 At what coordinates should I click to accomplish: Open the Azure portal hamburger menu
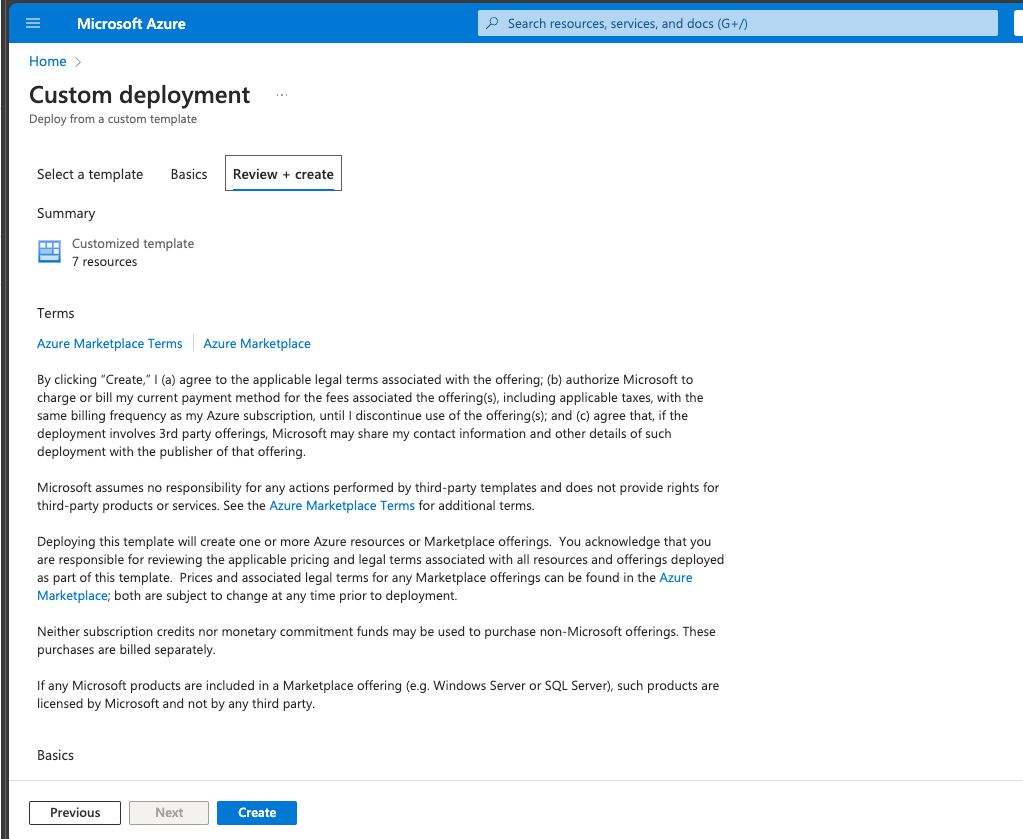[x=33, y=23]
